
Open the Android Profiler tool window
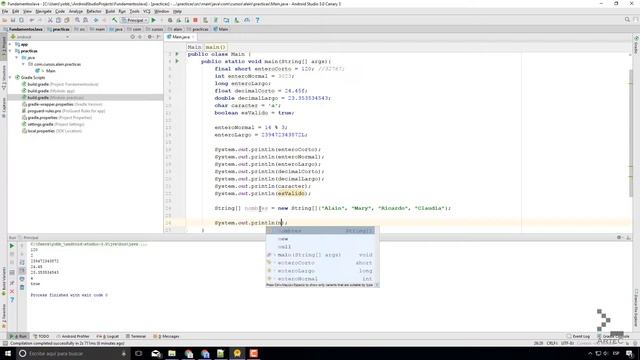[73, 336]
